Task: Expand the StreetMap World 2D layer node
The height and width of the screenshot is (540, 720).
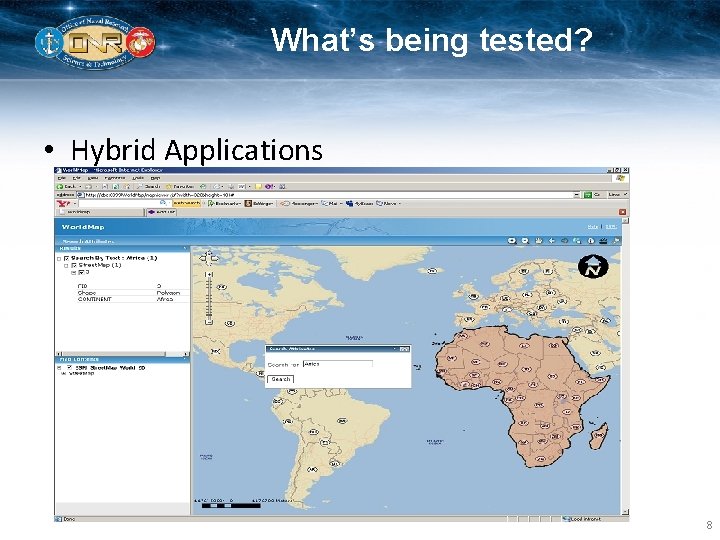Action: (x=59, y=368)
